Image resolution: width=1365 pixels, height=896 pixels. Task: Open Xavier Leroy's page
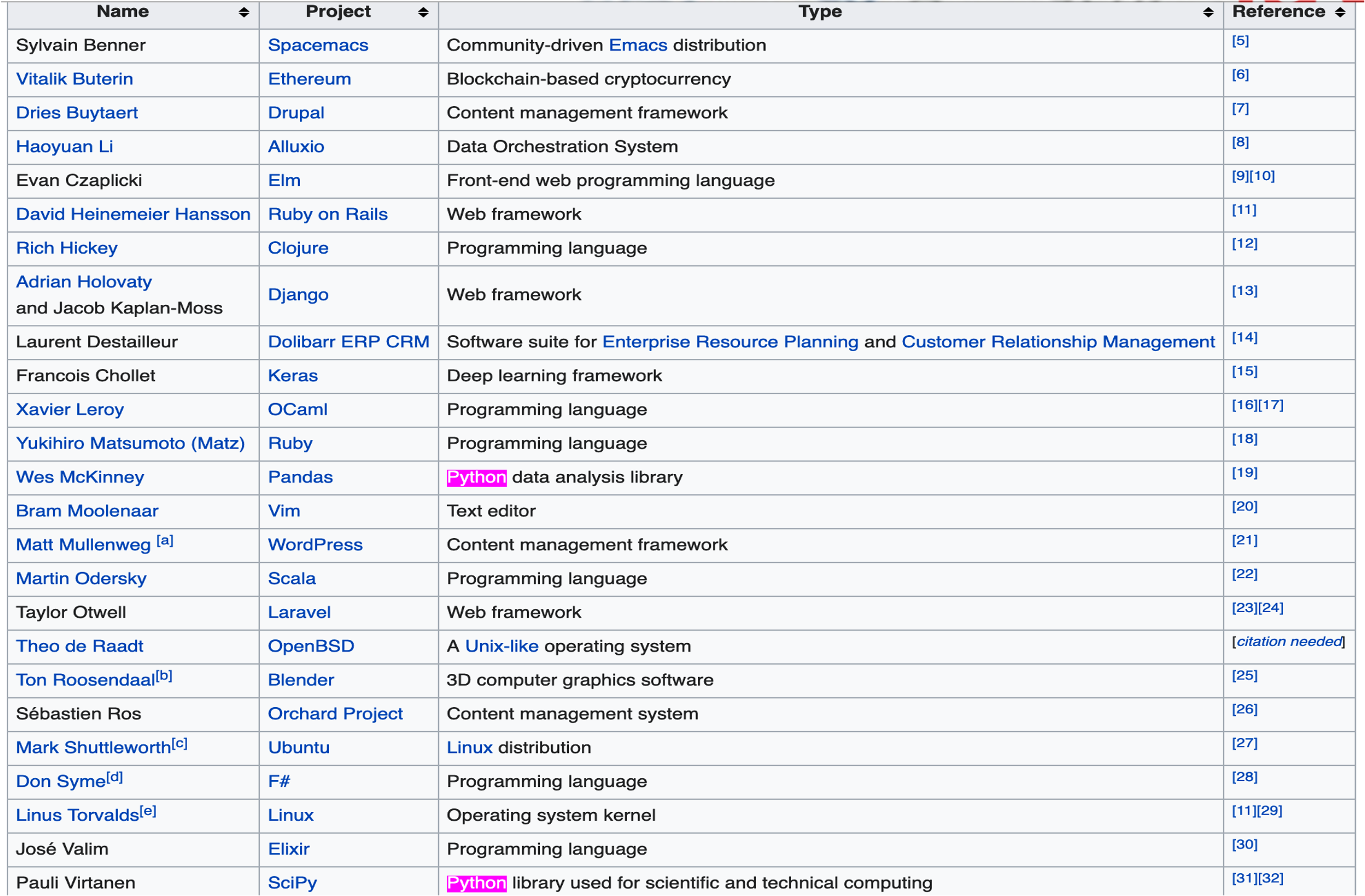70,410
